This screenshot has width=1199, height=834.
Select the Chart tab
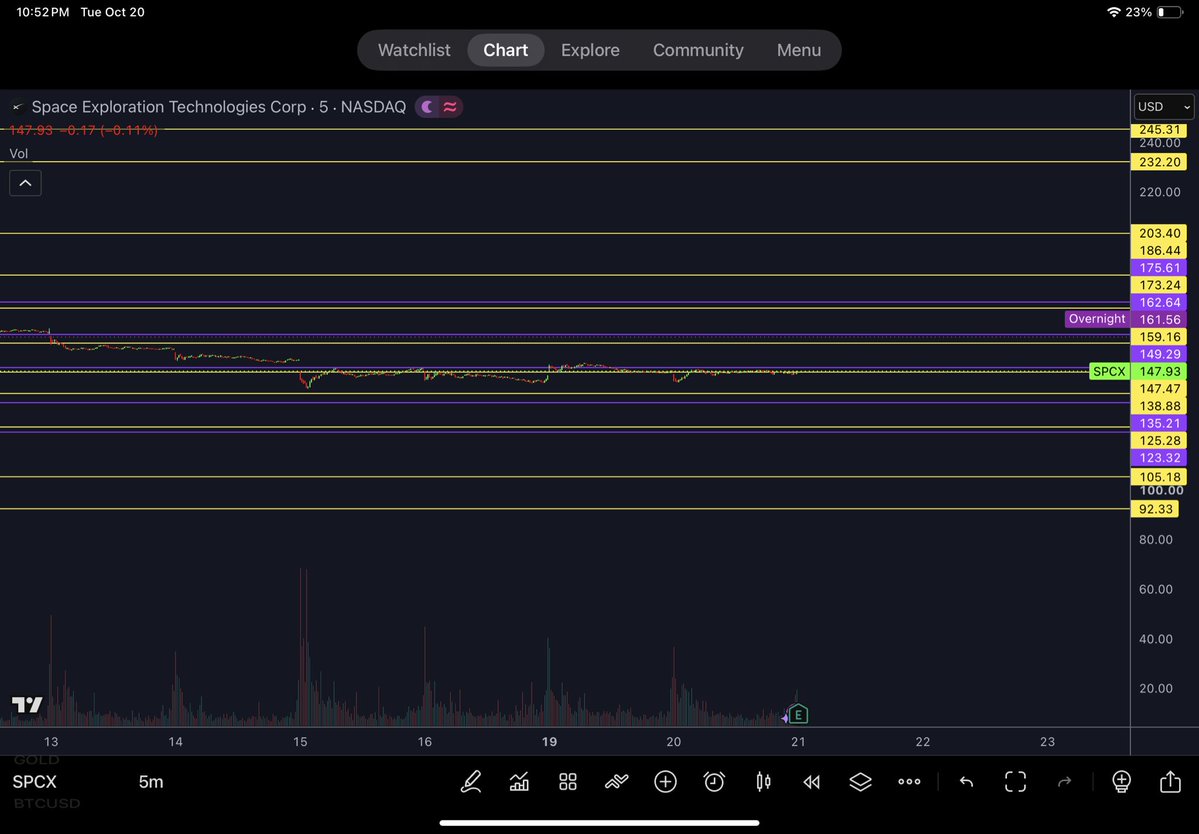point(505,50)
